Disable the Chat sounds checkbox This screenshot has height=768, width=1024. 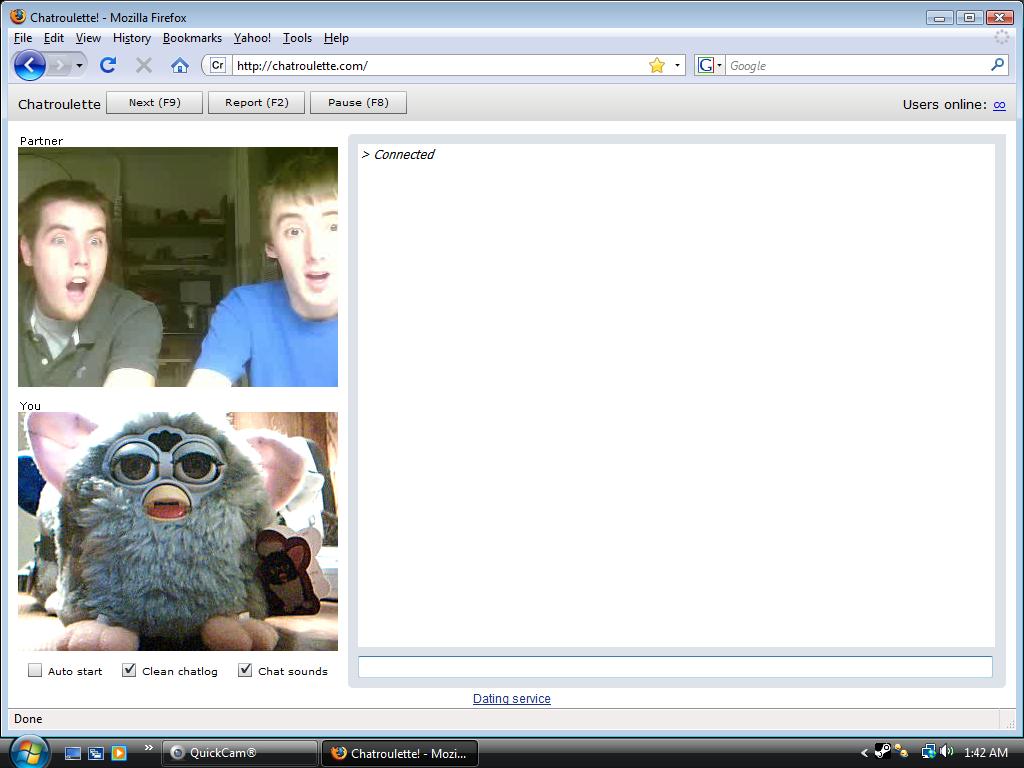click(x=245, y=670)
